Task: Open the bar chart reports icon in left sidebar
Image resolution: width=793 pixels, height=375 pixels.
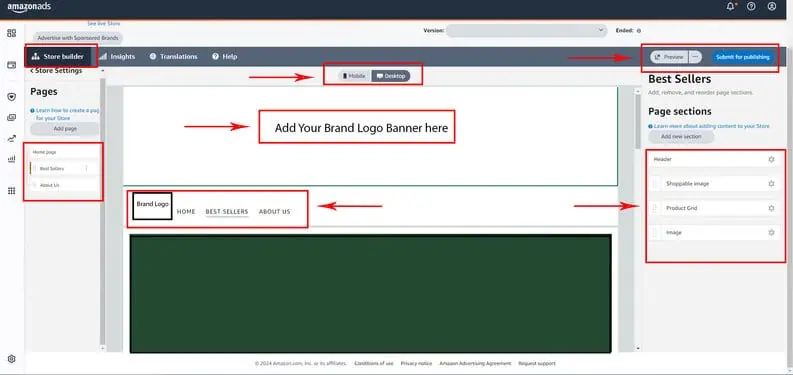Action: [12, 159]
